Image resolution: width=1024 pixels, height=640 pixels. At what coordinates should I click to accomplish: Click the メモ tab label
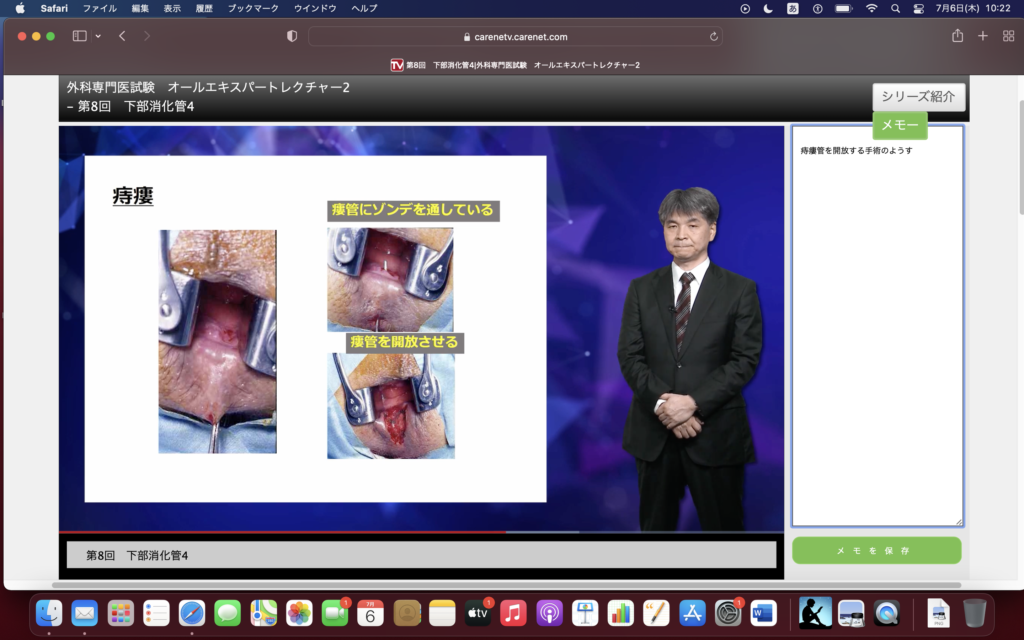[x=899, y=125]
